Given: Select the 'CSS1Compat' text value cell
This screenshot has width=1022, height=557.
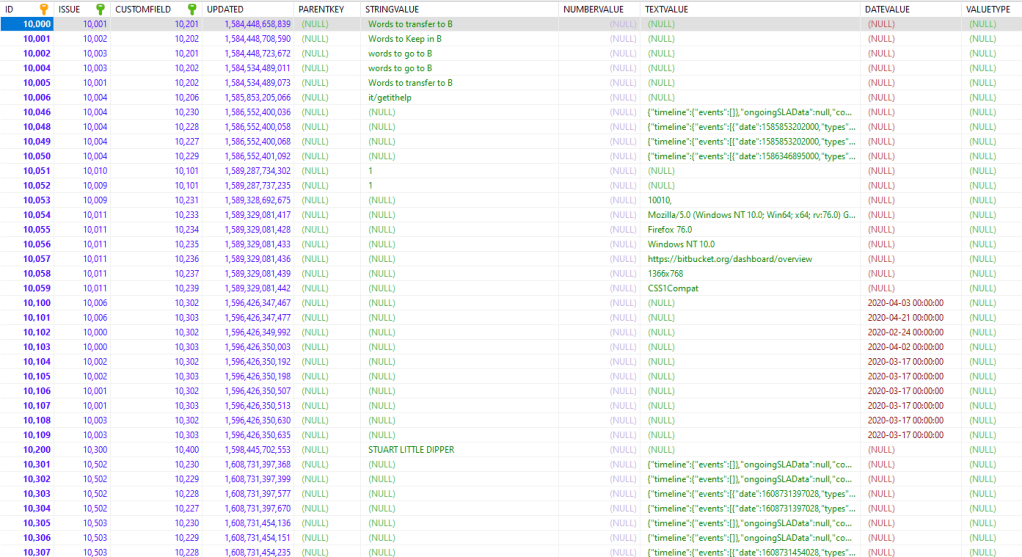Looking at the screenshot, I should [x=672, y=288].
